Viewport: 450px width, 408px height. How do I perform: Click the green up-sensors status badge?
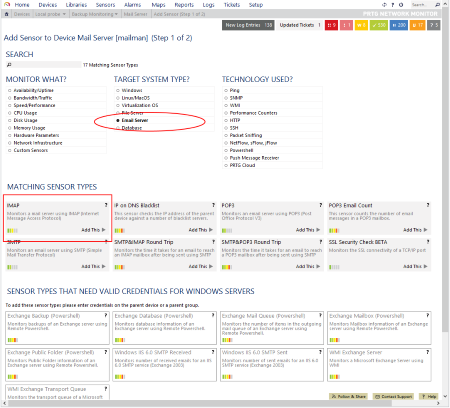[379, 25]
